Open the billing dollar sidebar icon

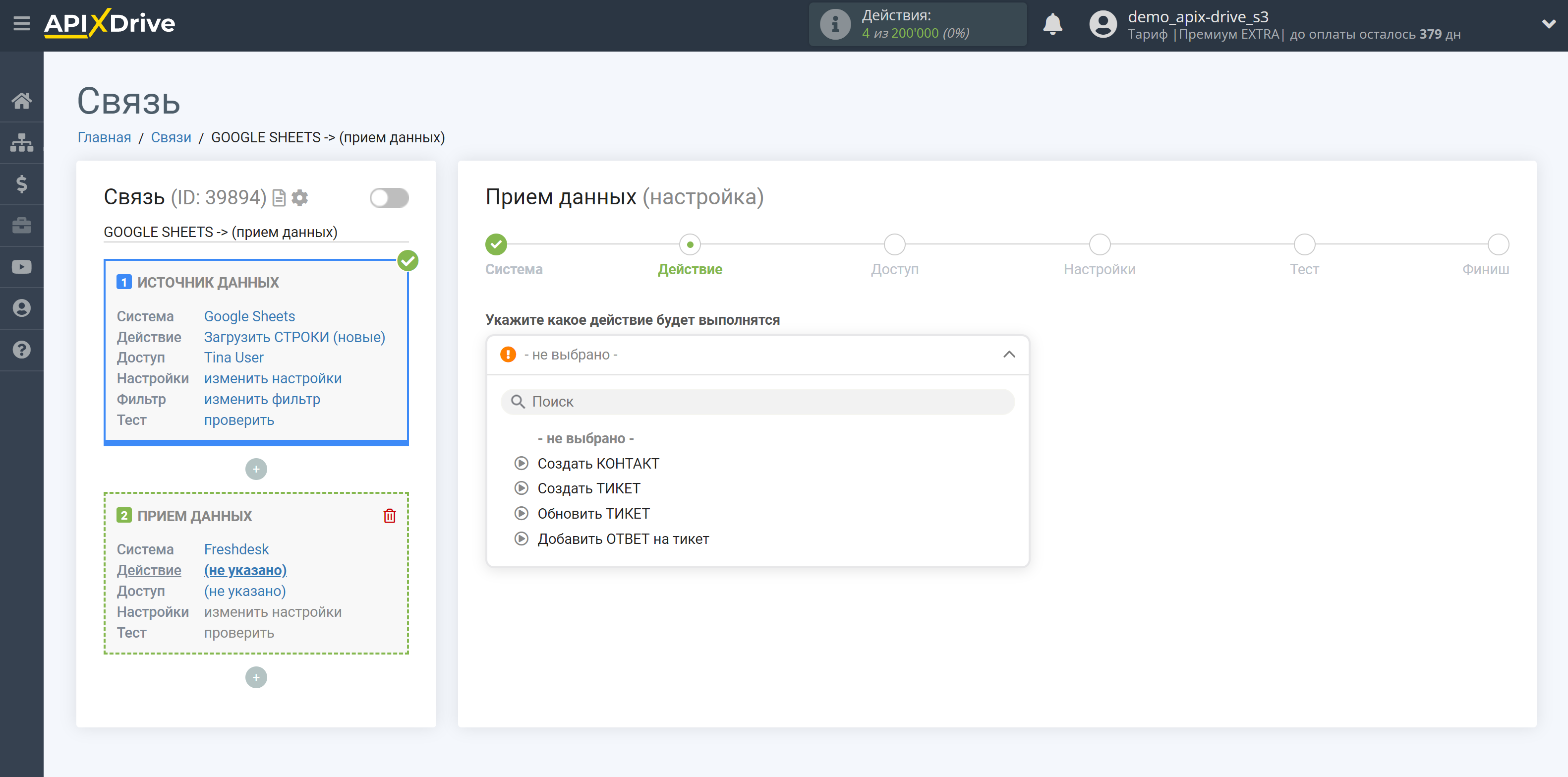coord(21,183)
